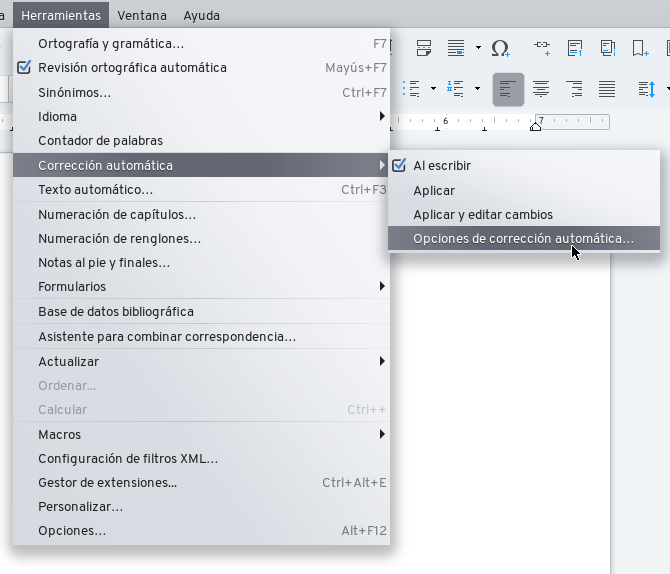Open the Ayuda menu

pyautogui.click(x=201, y=15)
